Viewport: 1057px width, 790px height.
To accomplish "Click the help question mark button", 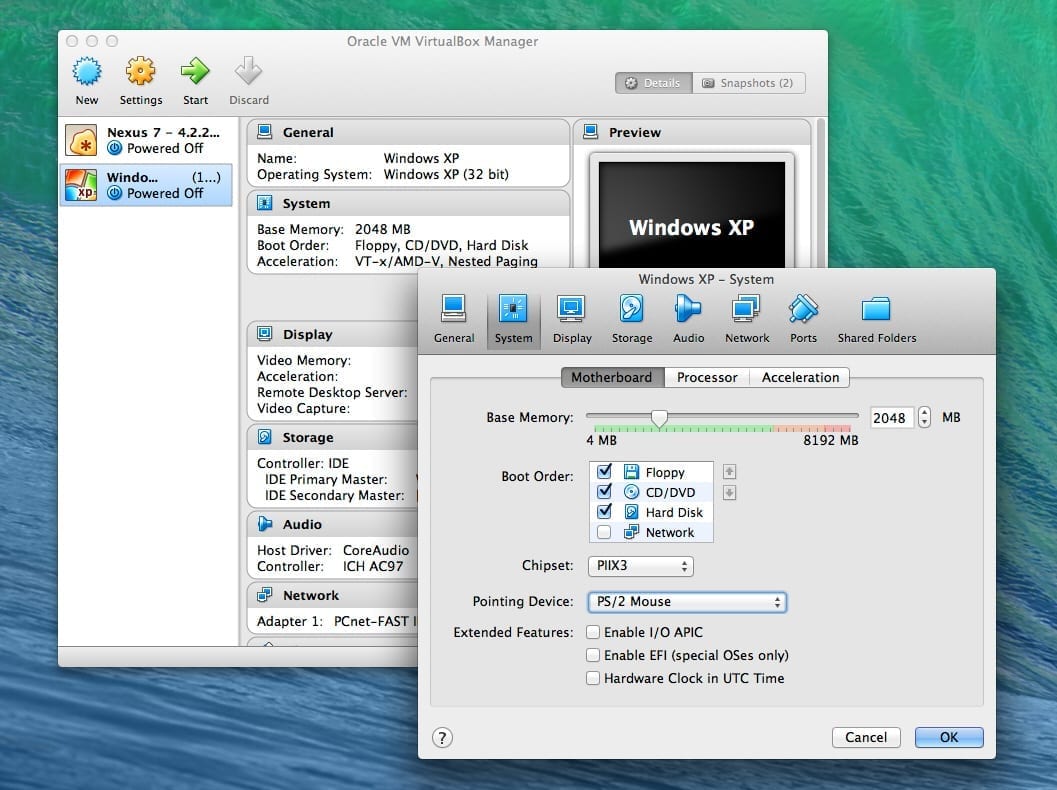I will click(x=442, y=737).
